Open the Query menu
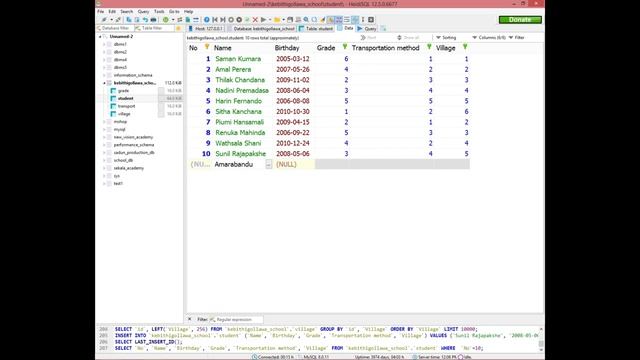The width and height of the screenshot is (640, 360). 143,11
